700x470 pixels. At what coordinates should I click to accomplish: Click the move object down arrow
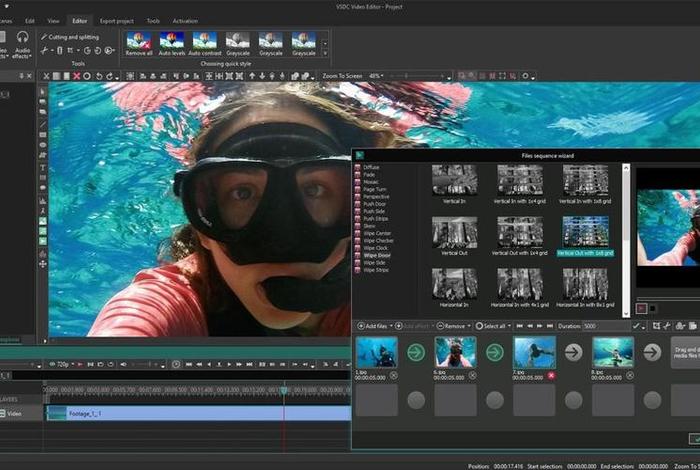click(262, 76)
